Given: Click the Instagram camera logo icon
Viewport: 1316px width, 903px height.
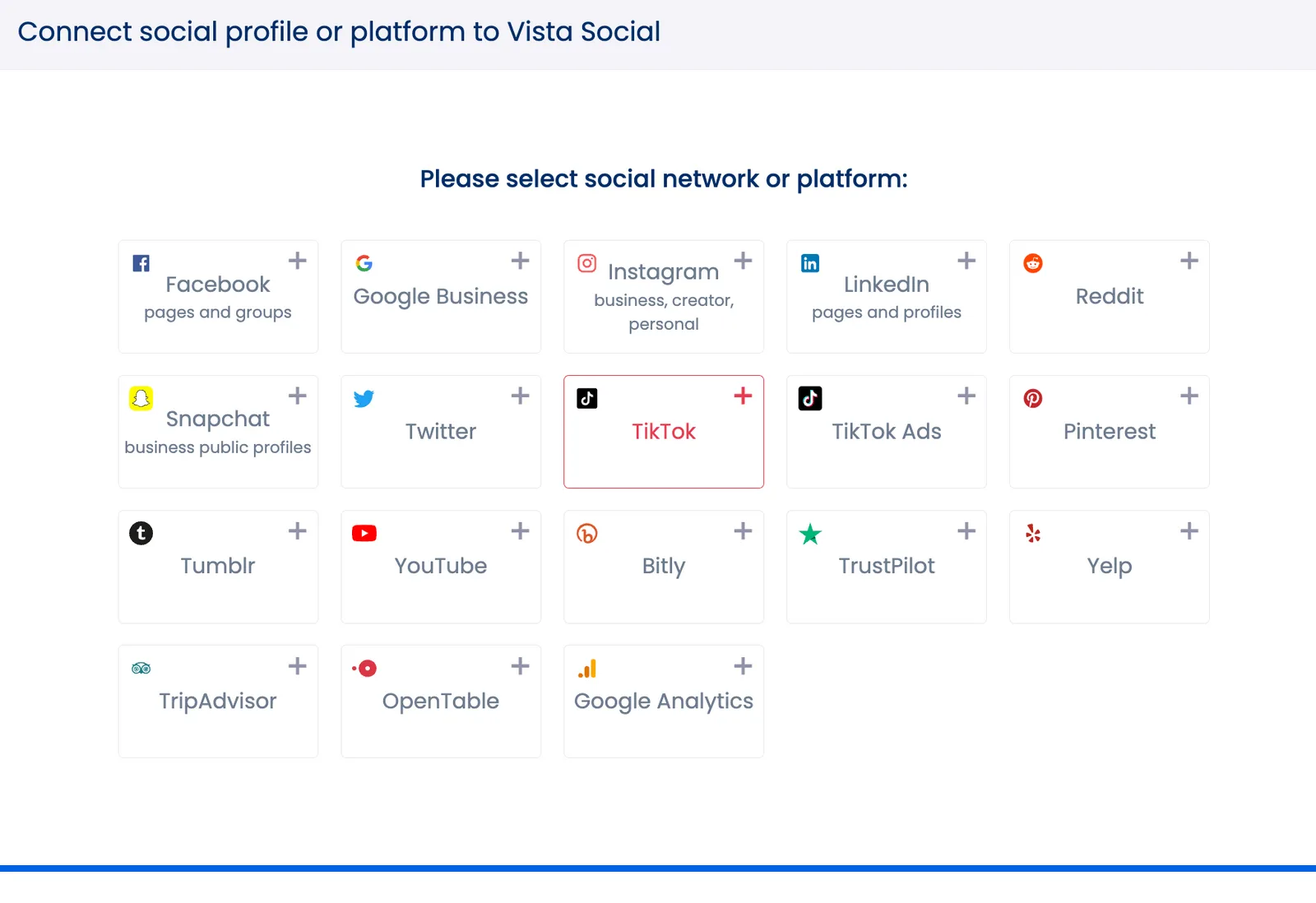Looking at the screenshot, I should click(x=587, y=263).
